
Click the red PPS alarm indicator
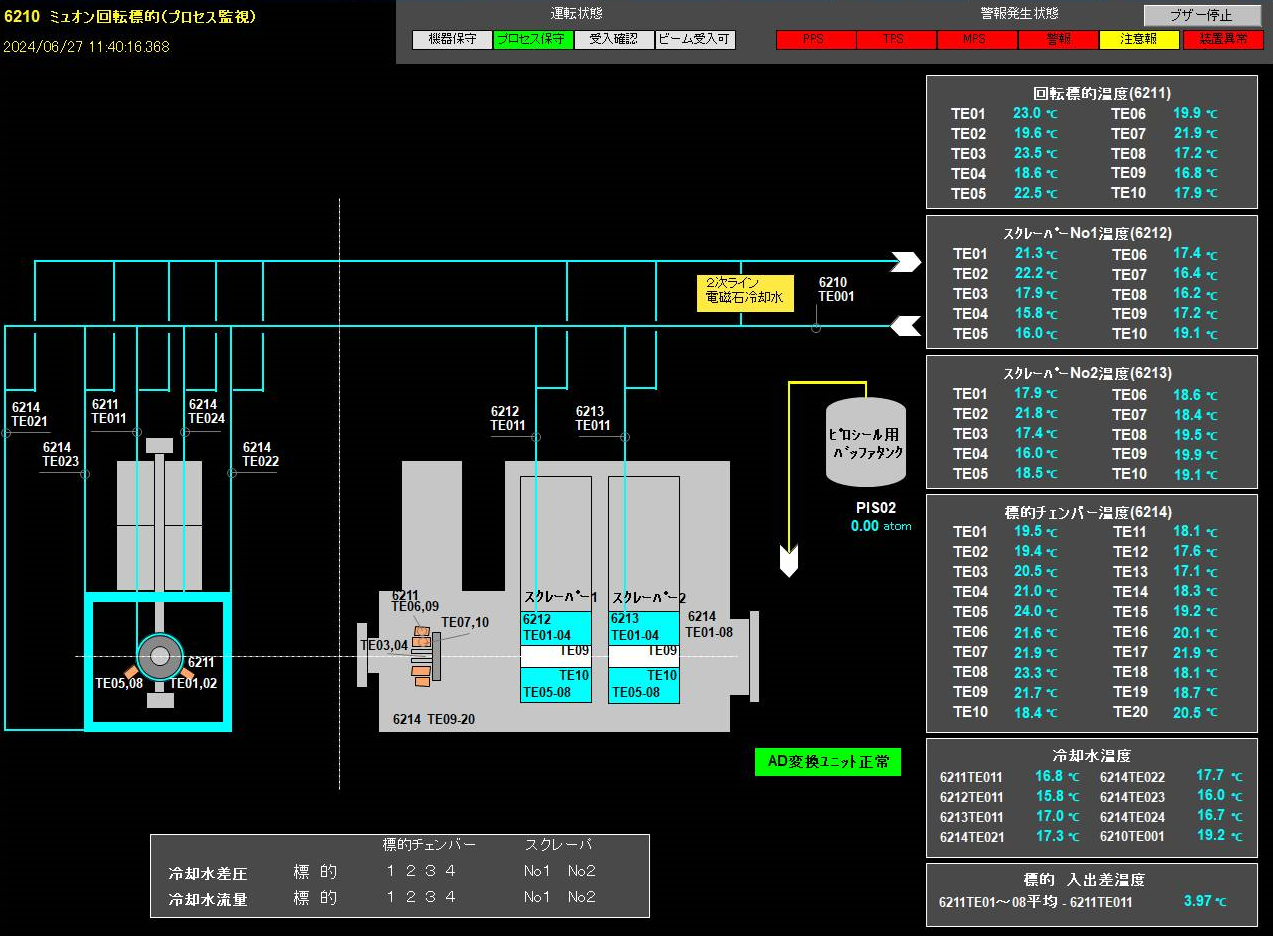(x=815, y=40)
